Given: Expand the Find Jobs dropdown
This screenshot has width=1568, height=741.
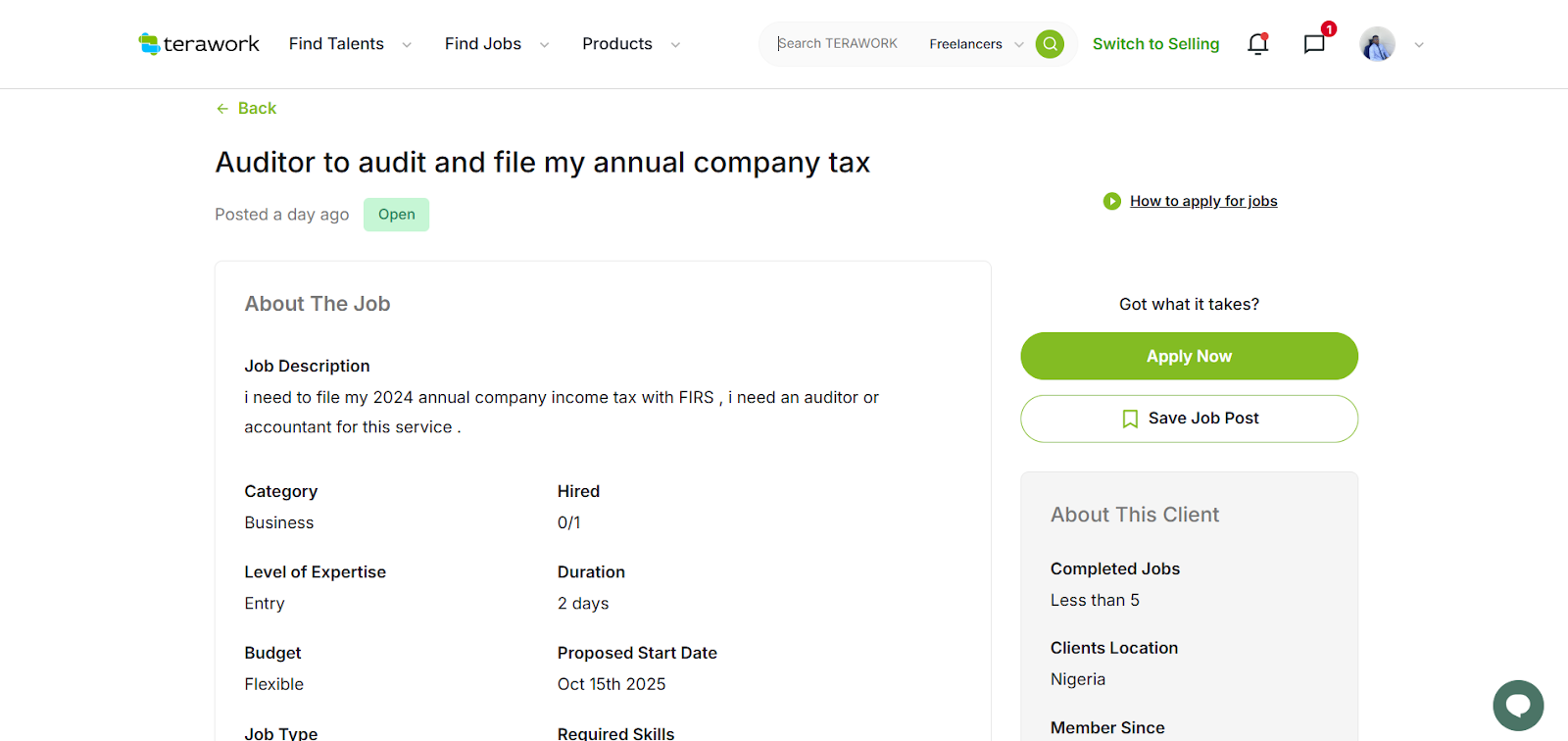Looking at the screenshot, I should [545, 45].
